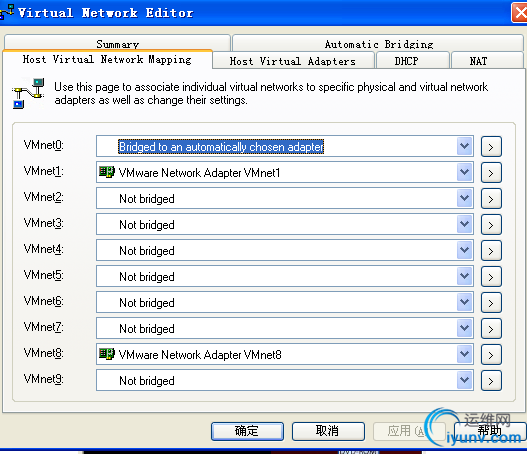Open the VMnet4 settings arrow button
This screenshot has height=454, width=527.
(491, 251)
